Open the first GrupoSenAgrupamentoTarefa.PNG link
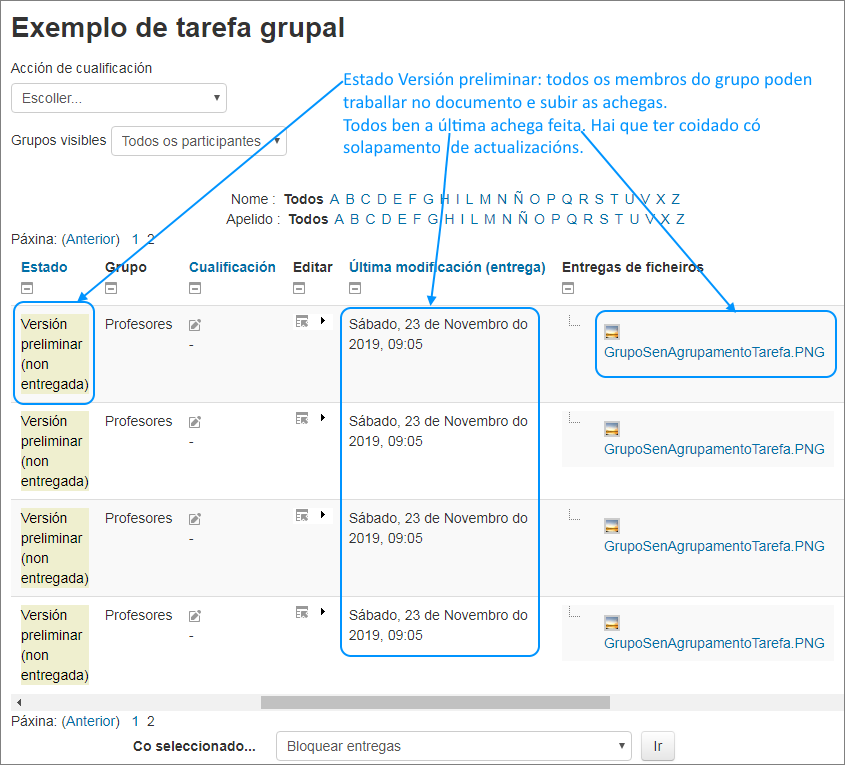Viewport: 845px width, 765px height. 715,352
